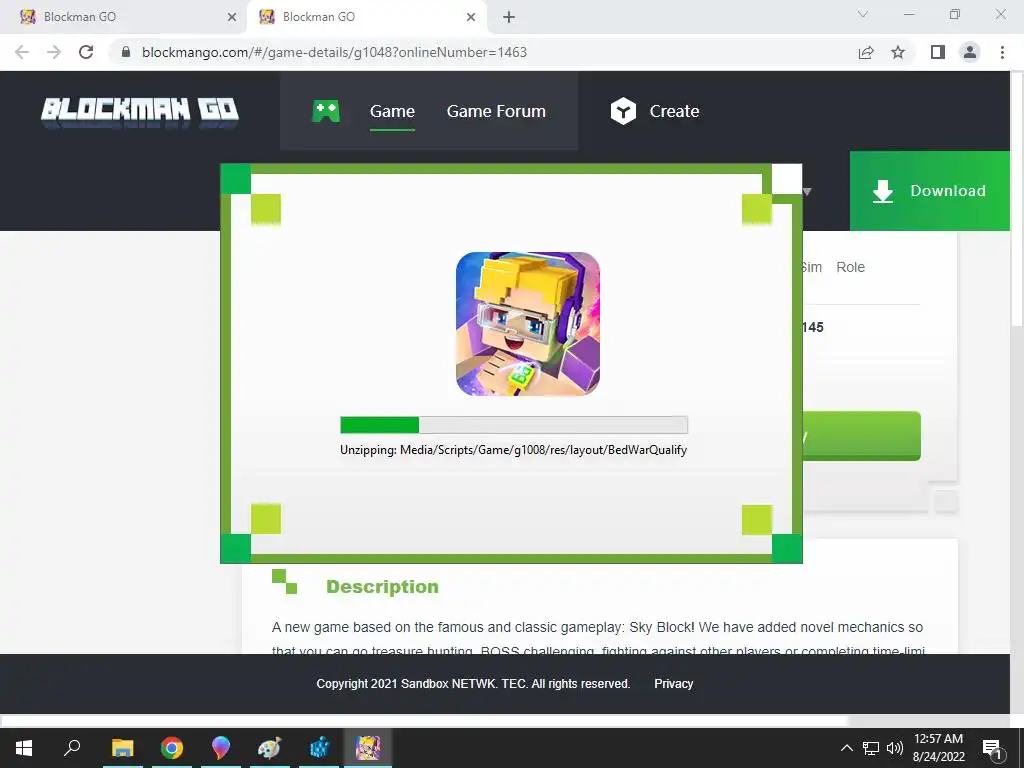Click the description paragraph text
The image size is (1024, 768).
pyautogui.click(x=598, y=638)
